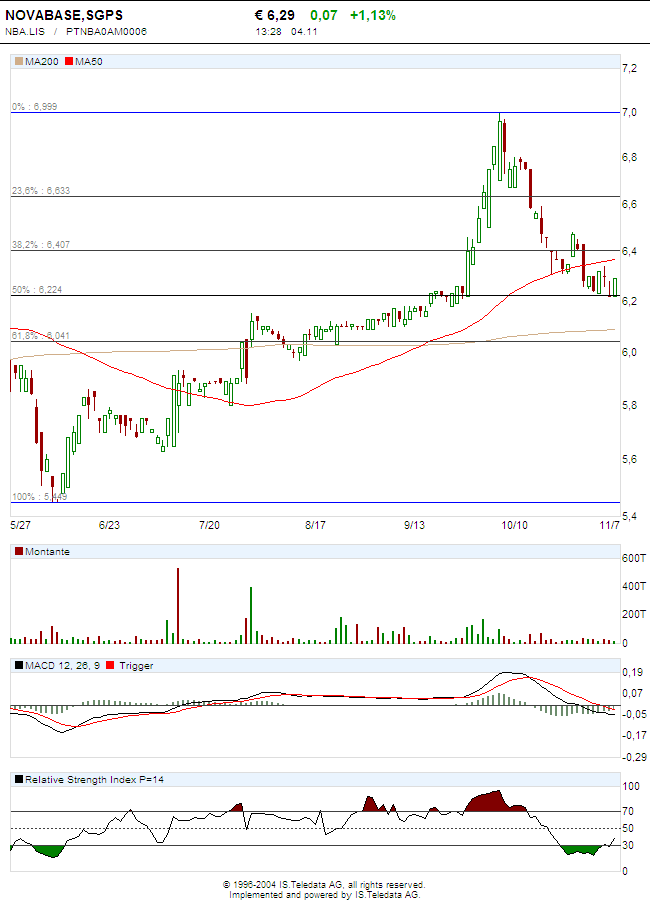Click the 9/13 date axis label

click(415, 525)
